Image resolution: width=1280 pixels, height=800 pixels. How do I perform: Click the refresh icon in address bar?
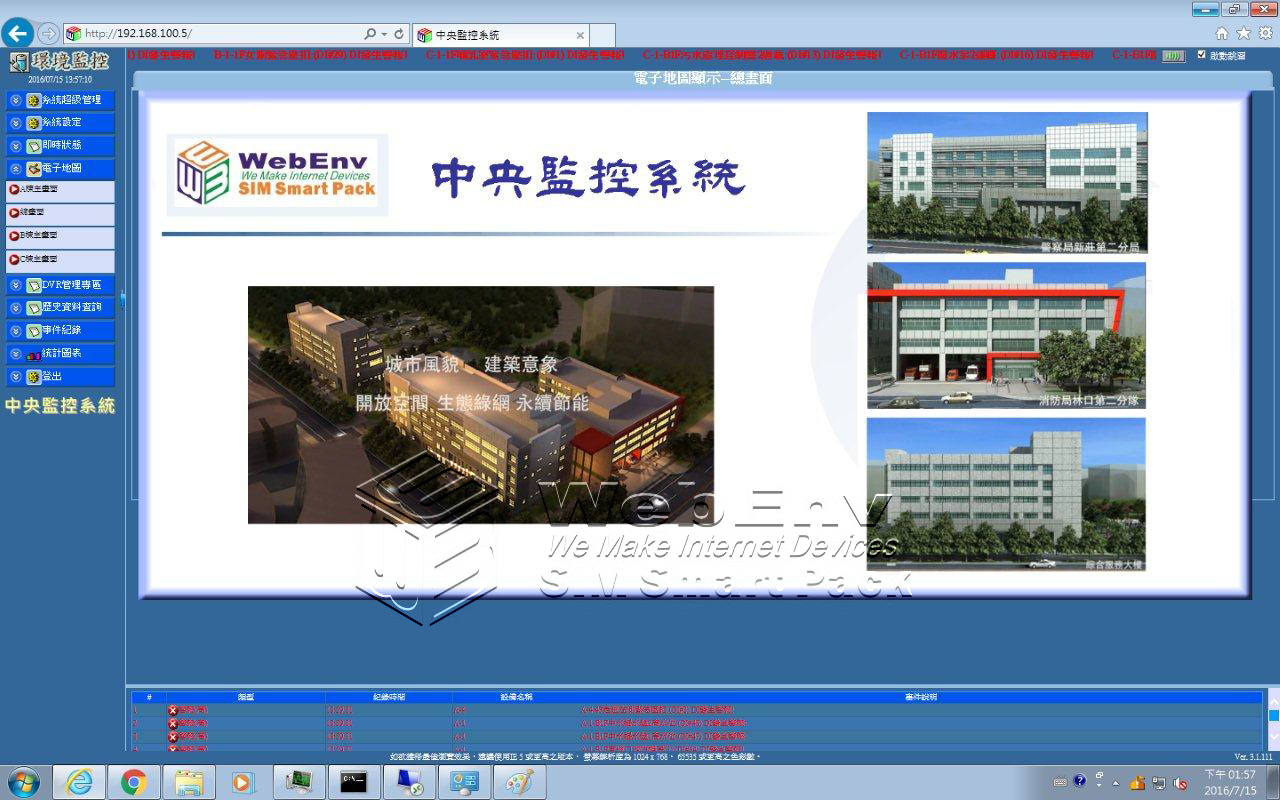tap(399, 34)
